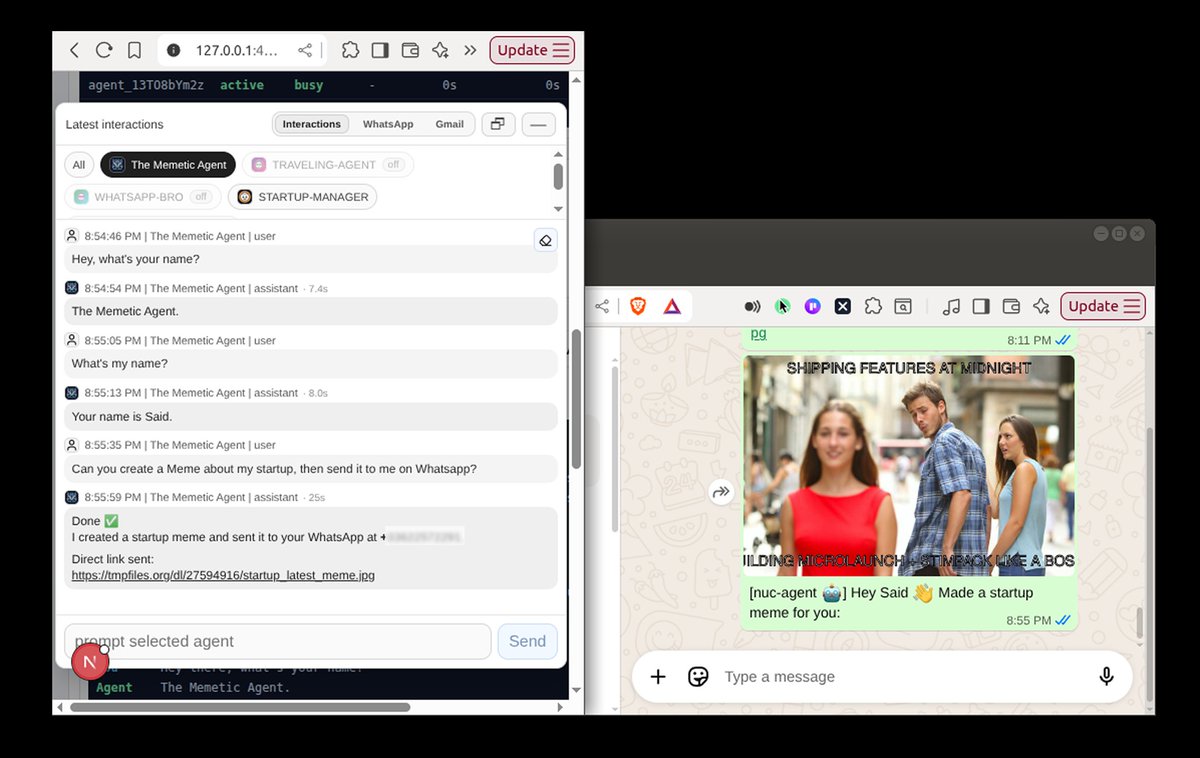
Task: Toggle the WHATSAPP-BRO off chip
Action: click(143, 197)
